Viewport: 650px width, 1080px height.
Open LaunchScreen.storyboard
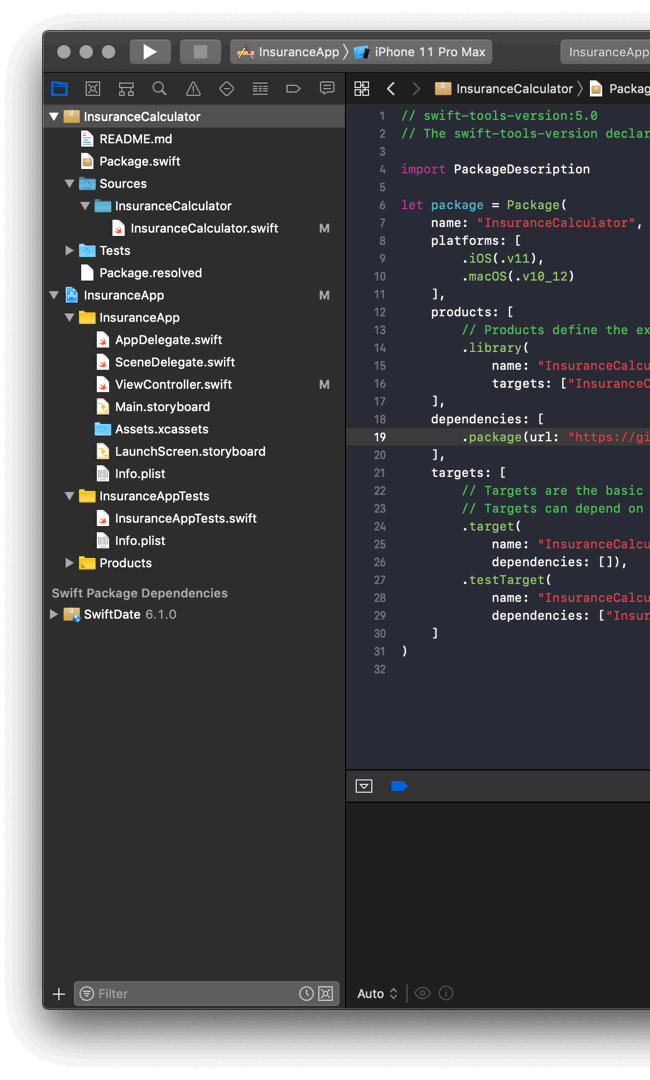190,451
